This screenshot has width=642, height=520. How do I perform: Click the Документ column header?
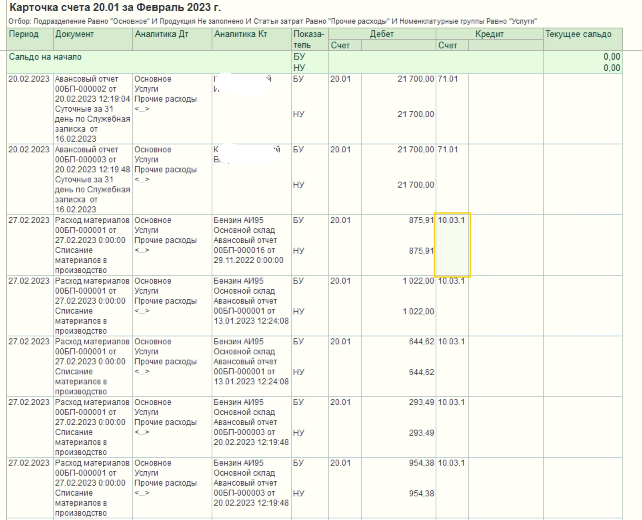[76, 34]
